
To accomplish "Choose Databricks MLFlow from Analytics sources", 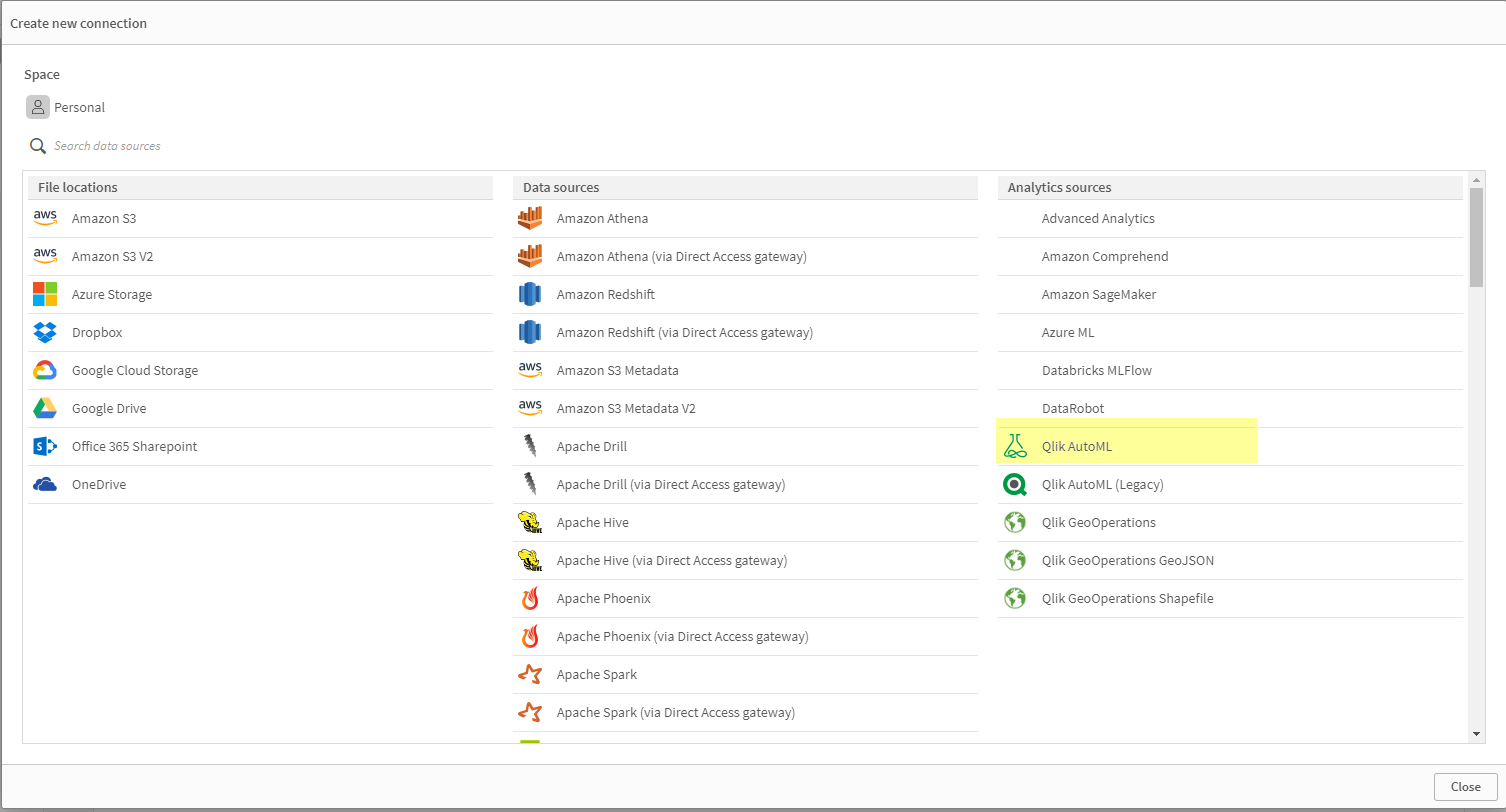I will pyautogui.click(x=1098, y=370).
